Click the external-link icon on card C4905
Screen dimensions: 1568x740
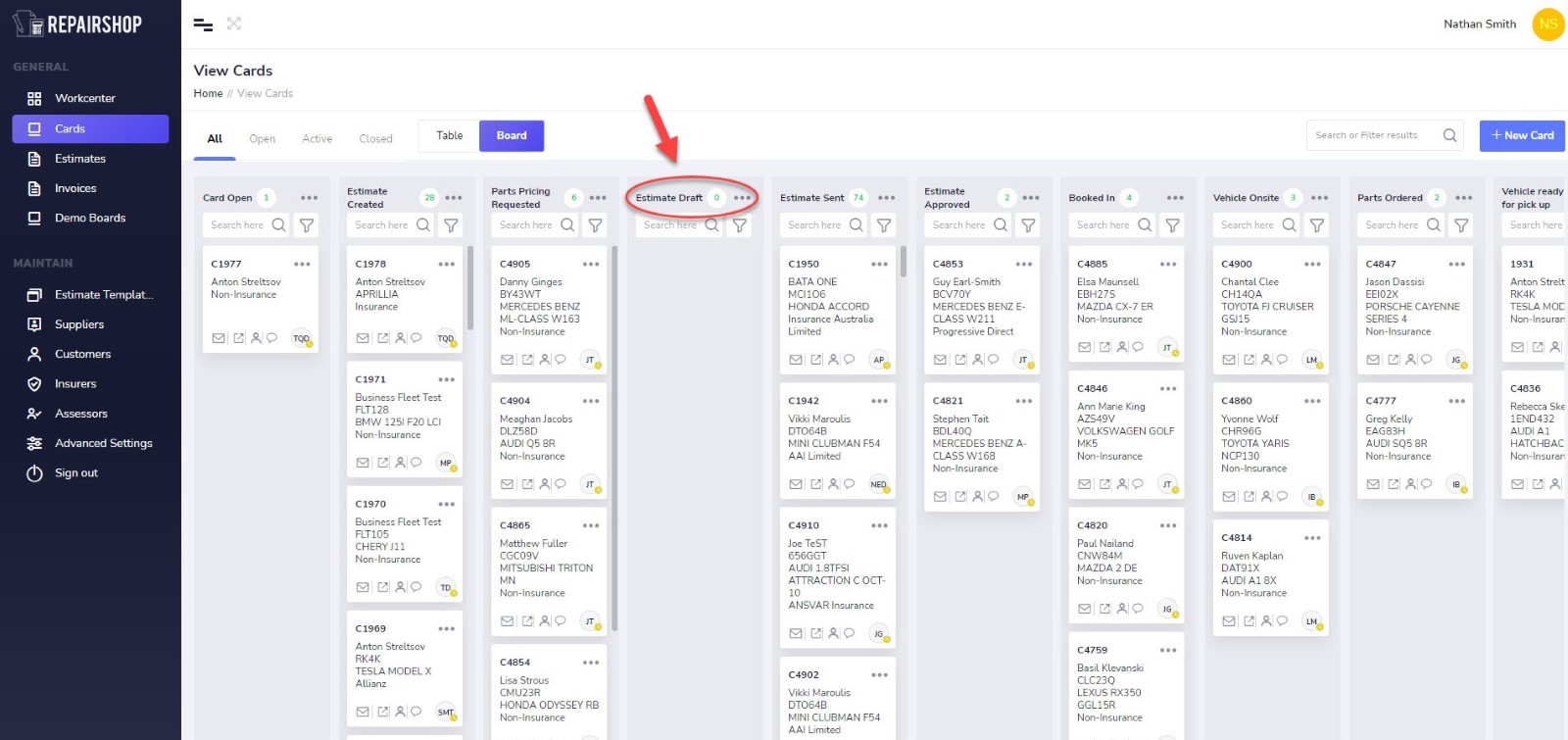[x=527, y=360]
